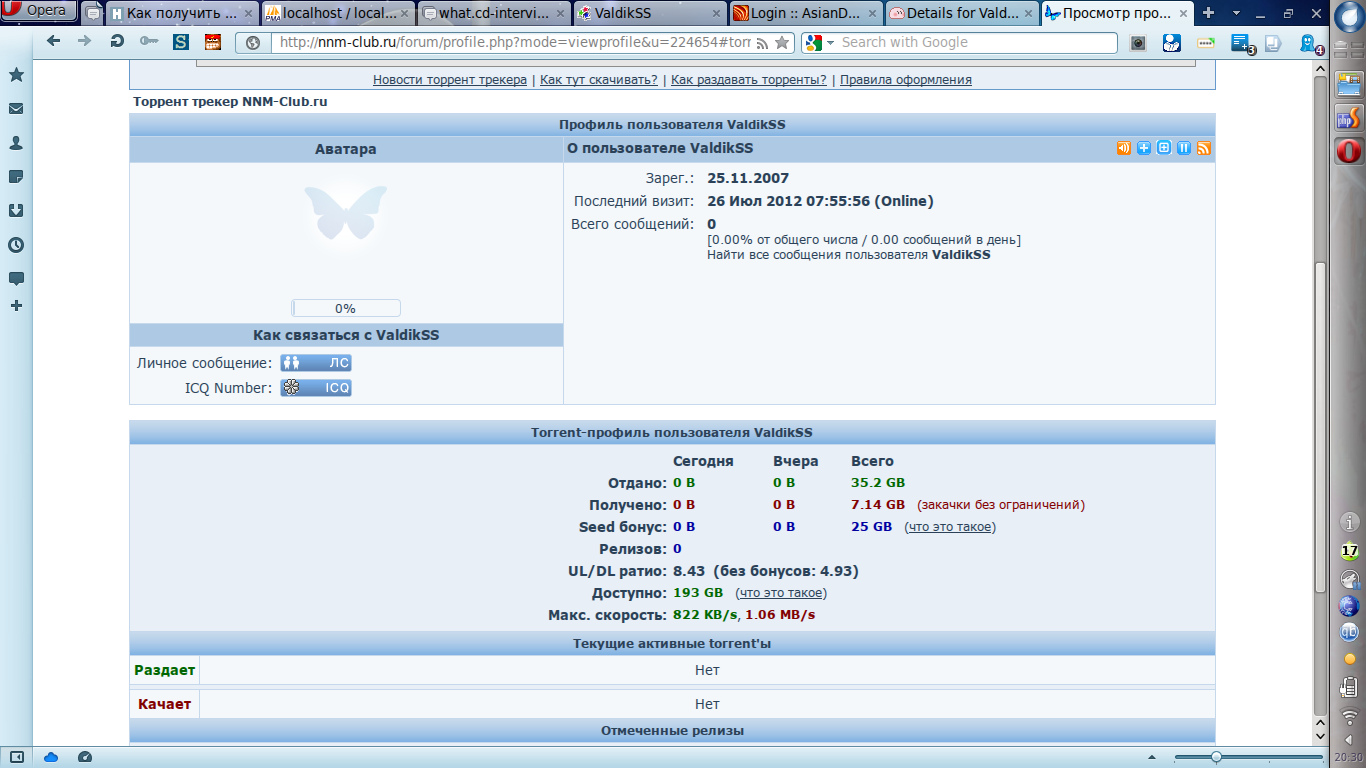Image resolution: width=1366 pixels, height=768 pixels.
Task: Toggle Opera Turbo in status bar
Action: (x=85, y=757)
